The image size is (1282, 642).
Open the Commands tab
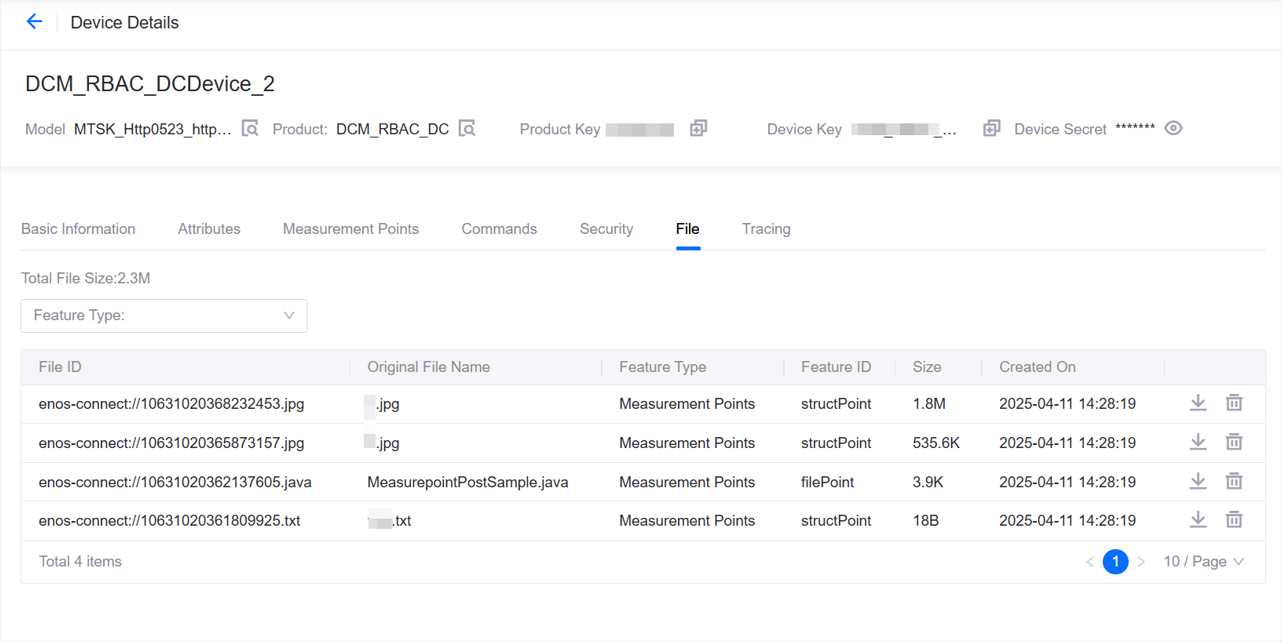tap(499, 228)
